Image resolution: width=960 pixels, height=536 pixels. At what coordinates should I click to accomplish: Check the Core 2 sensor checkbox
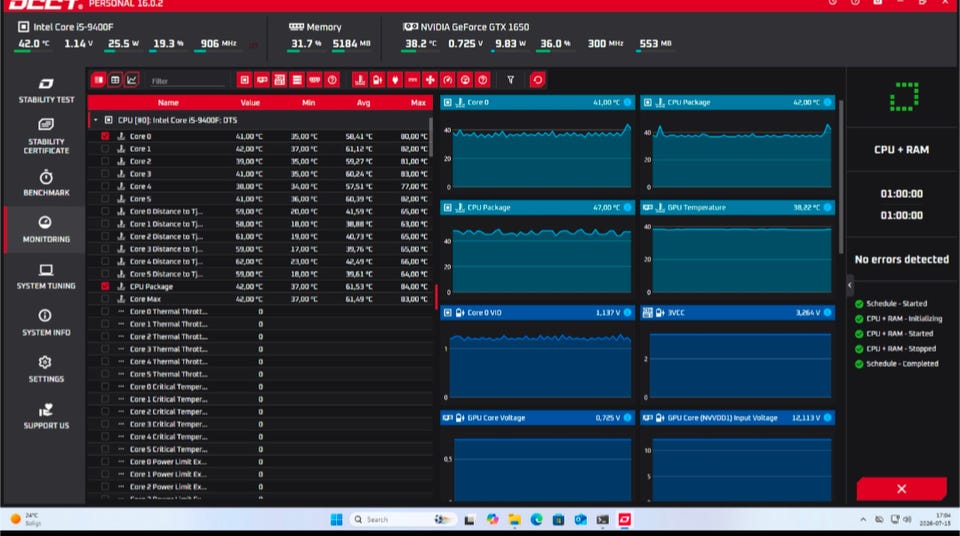(105, 161)
